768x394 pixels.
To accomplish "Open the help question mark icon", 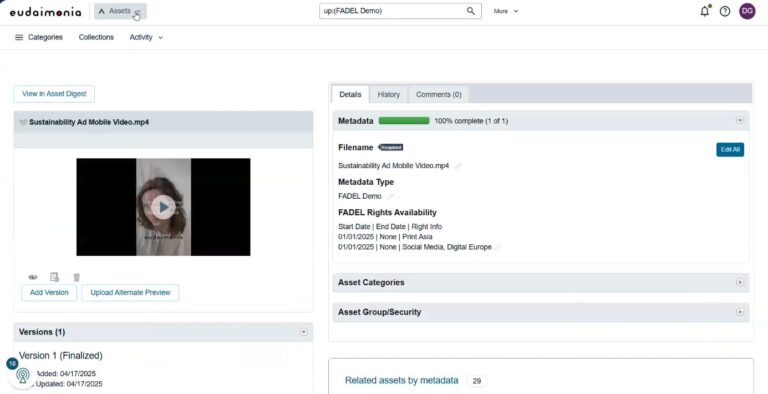I will pos(725,11).
